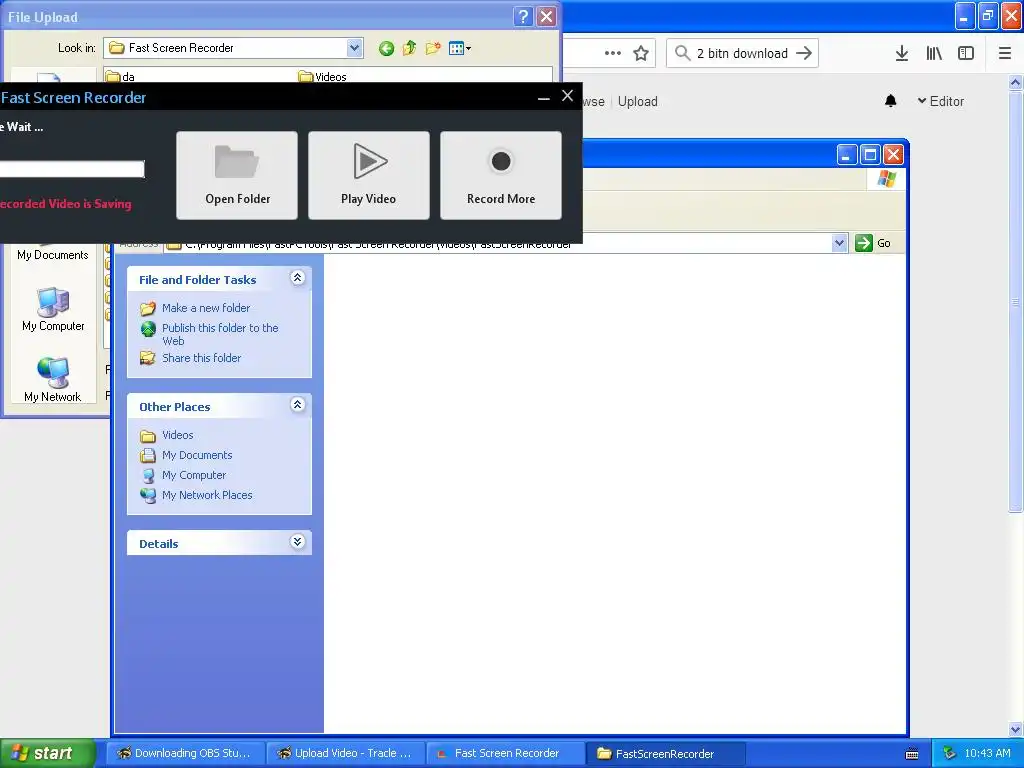1024x768 pixels.
Task: Click the Go button in Explorer
Action: pos(873,243)
